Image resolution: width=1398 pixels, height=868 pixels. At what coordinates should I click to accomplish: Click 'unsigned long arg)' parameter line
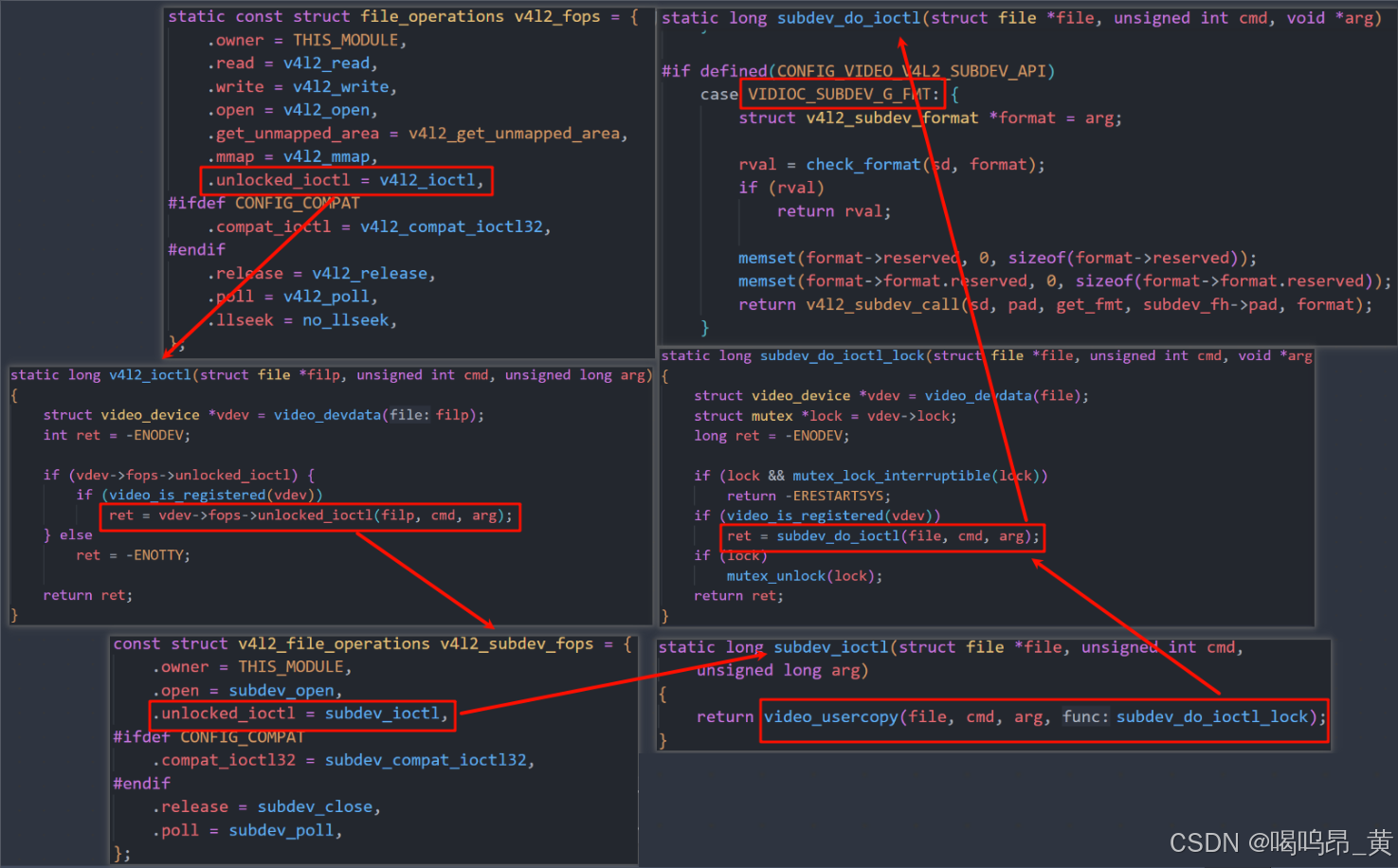pyautogui.click(x=783, y=670)
